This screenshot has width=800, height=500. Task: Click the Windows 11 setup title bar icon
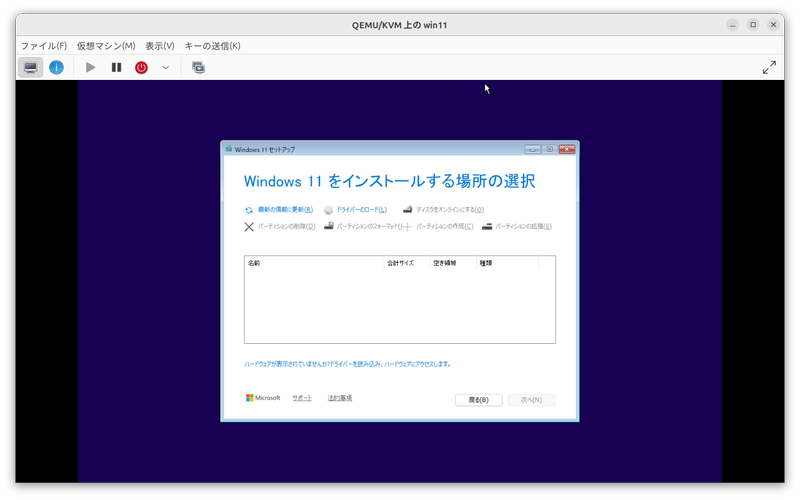[229, 149]
